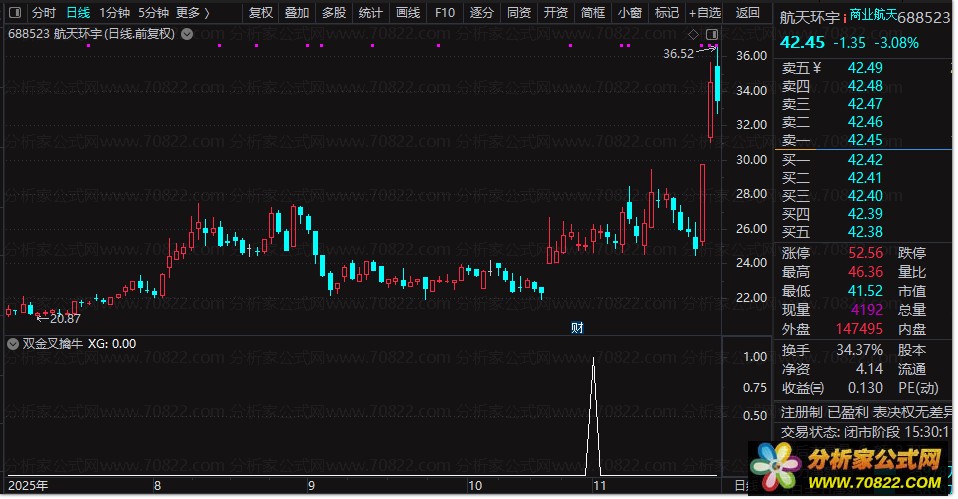Toggle the chart panel layout icon
The height and width of the screenshot is (499, 958).
pyautogui.click(x=712, y=34)
